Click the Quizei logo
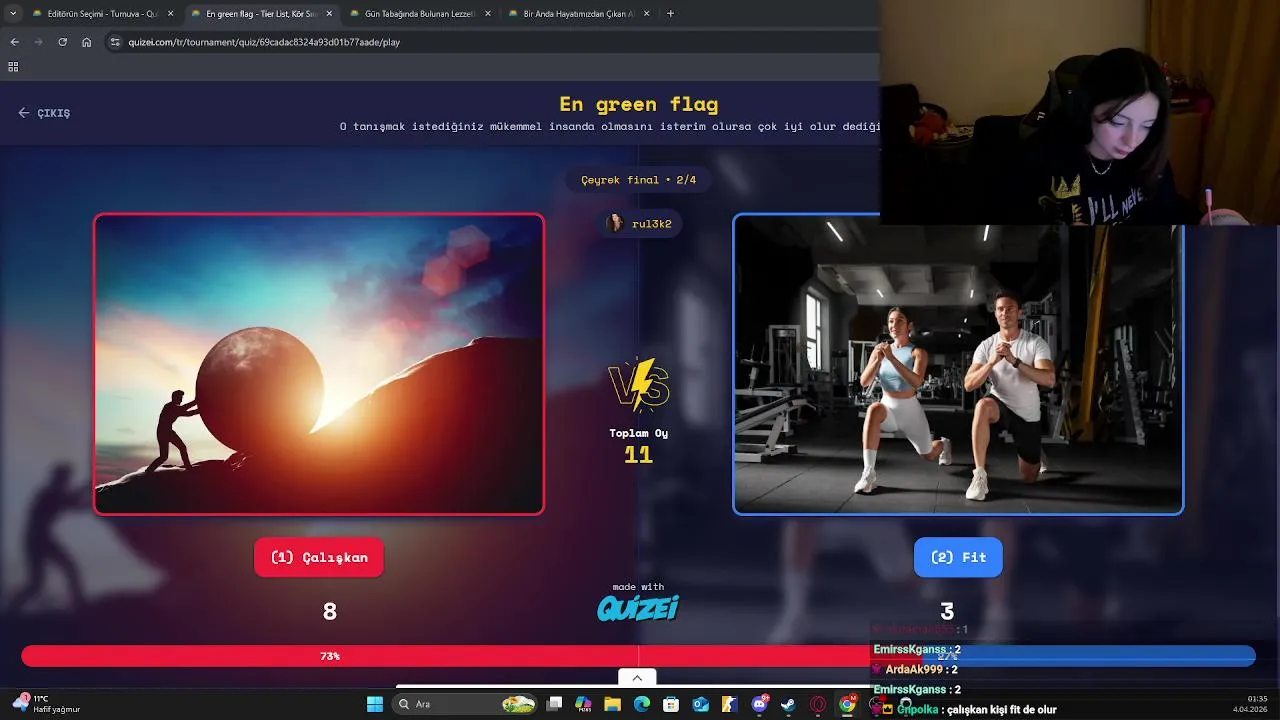Screen dimensions: 1280x720 pyautogui.click(x=638, y=607)
